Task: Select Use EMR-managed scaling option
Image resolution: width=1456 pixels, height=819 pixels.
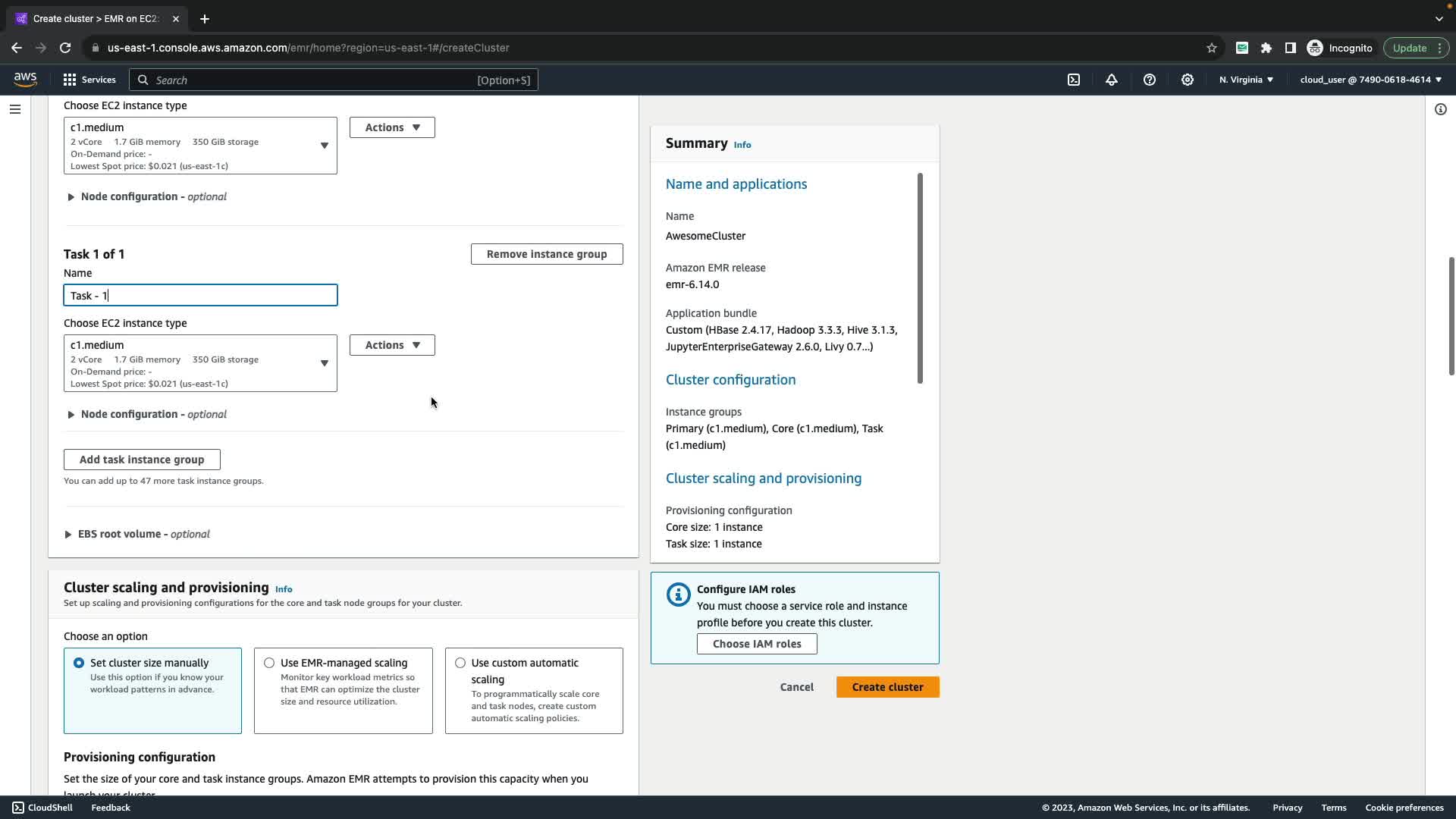Action: click(269, 663)
